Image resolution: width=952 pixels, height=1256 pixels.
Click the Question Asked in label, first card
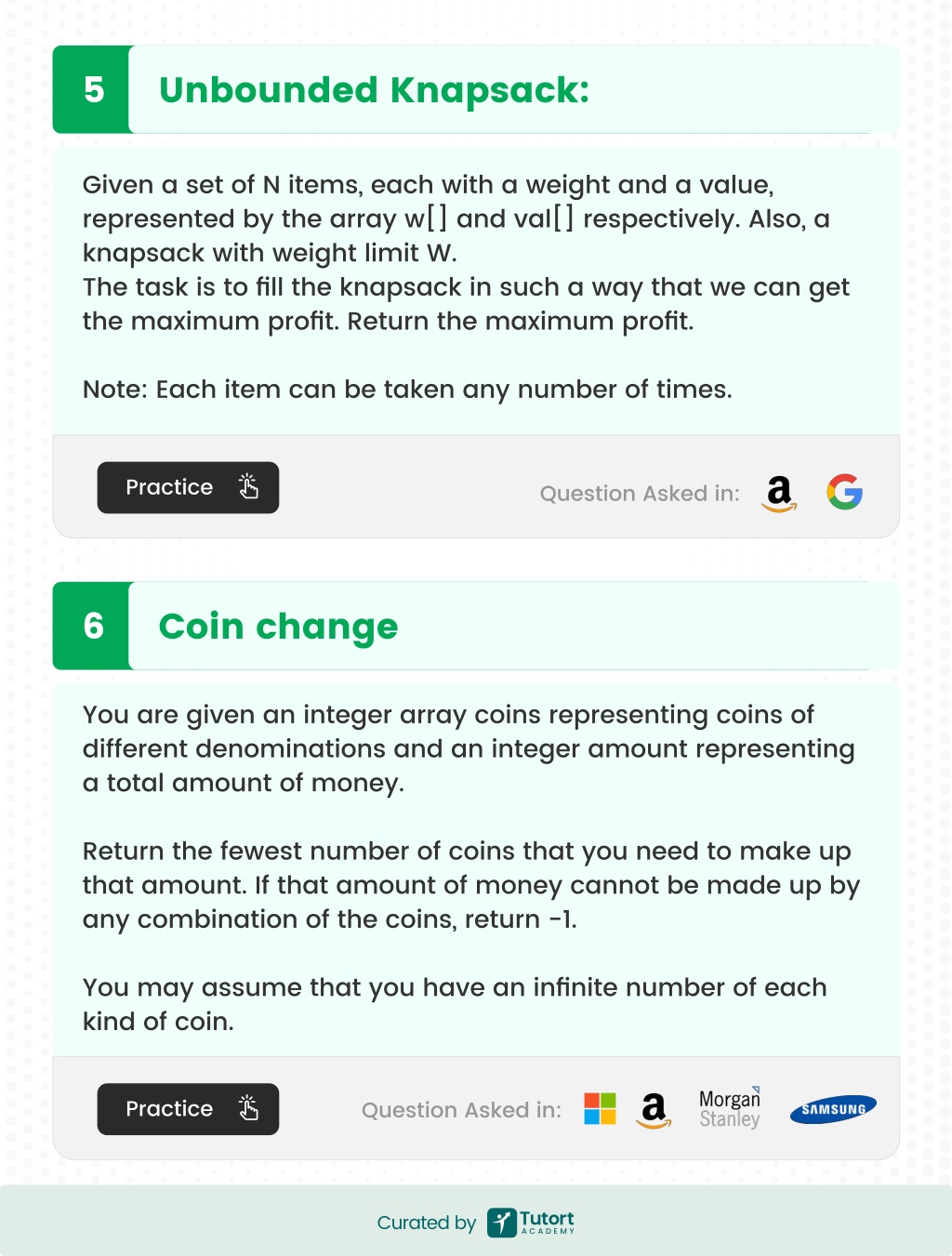tap(640, 494)
